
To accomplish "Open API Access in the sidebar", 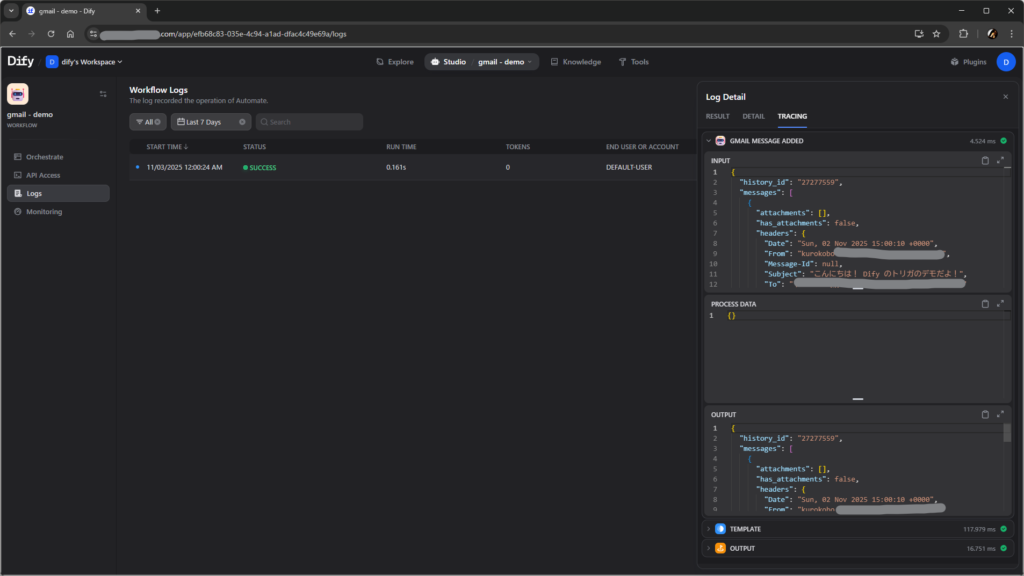I will [x=43, y=175].
